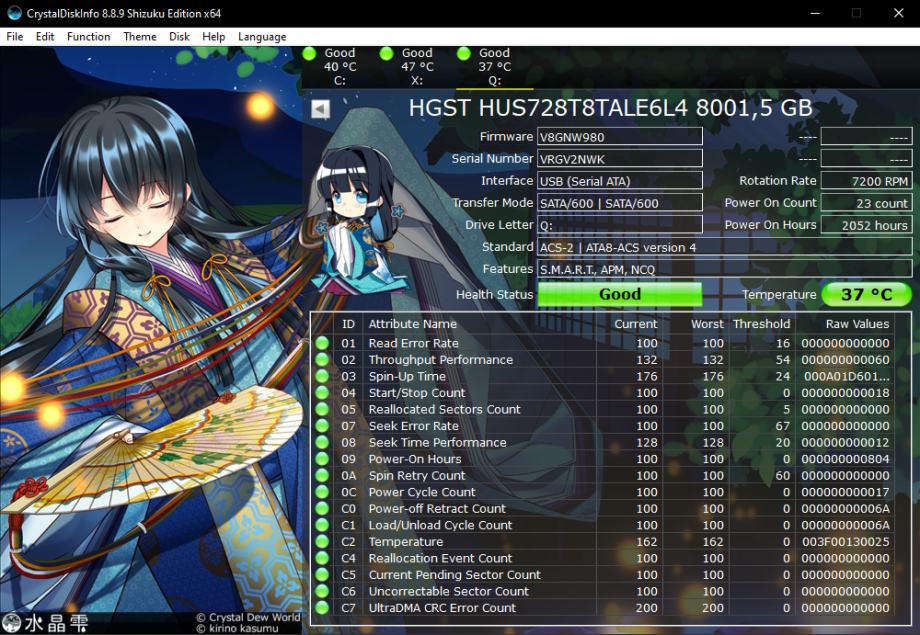Screen dimensions: 920x635
Task: Minimize the CrystalDiskInfo window
Action: click(x=814, y=13)
